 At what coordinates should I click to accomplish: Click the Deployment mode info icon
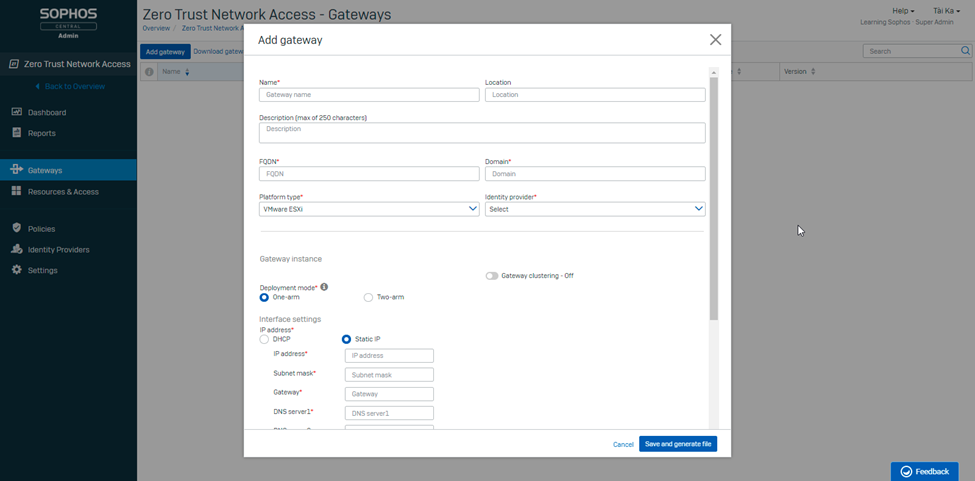[x=324, y=287]
